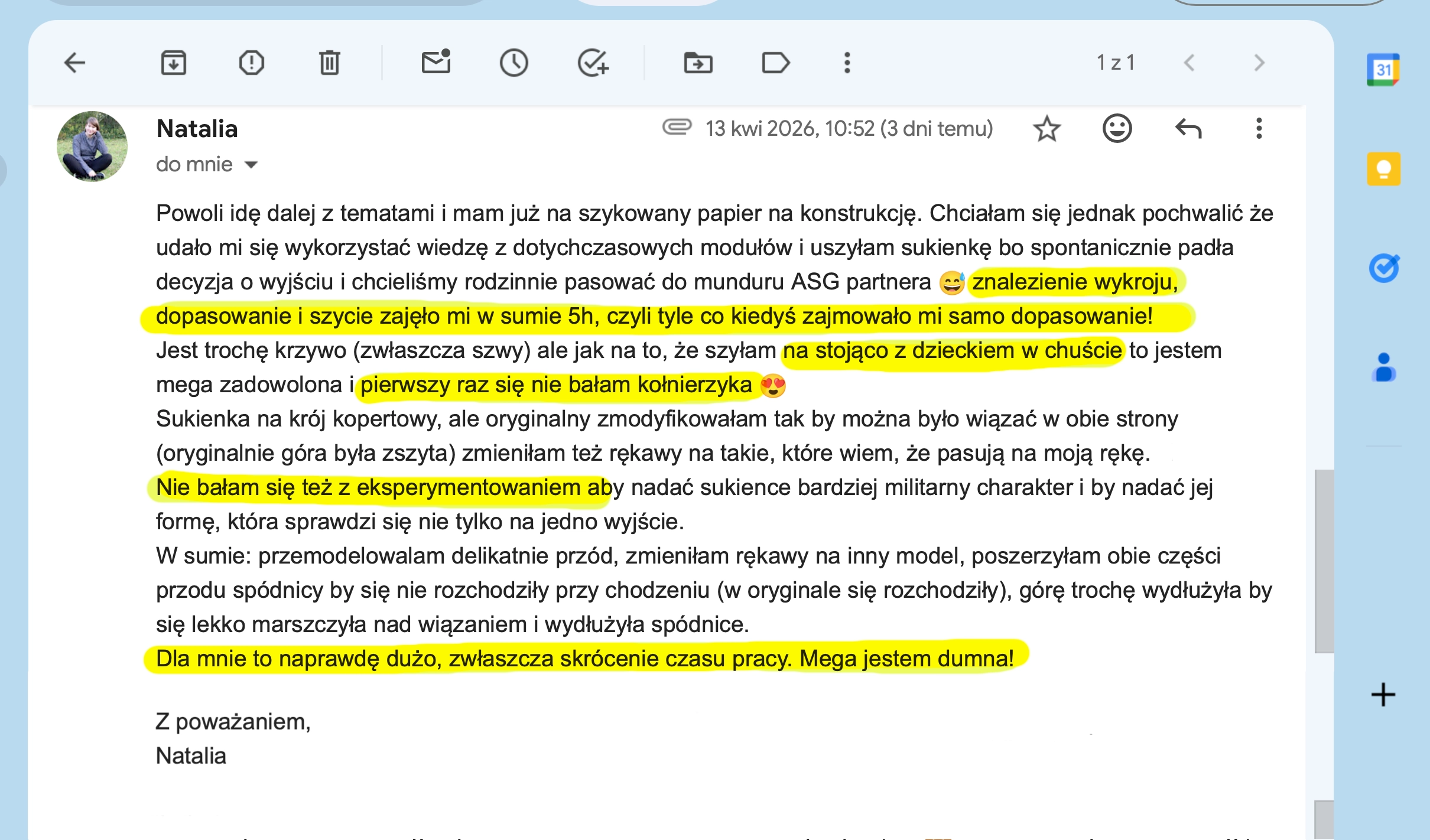
Task: Archive this email
Action: point(174,63)
